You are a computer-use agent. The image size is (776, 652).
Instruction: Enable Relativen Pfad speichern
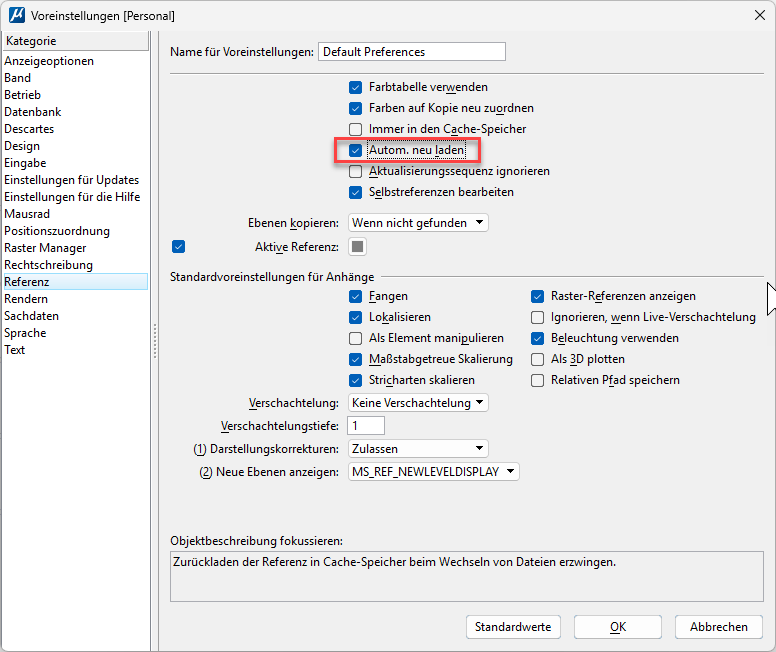tap(537, 380)
